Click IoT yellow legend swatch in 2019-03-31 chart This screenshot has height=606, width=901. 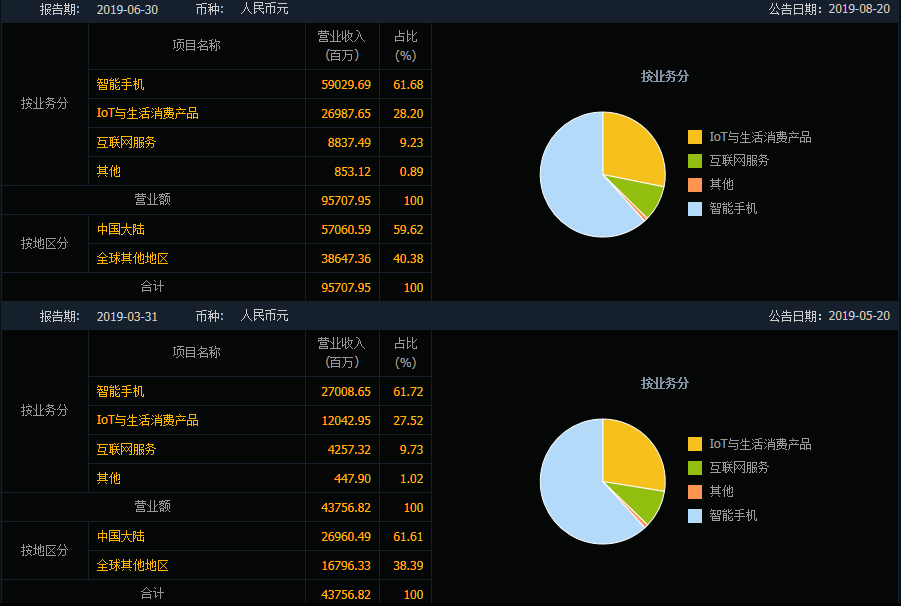coord(695,443)
